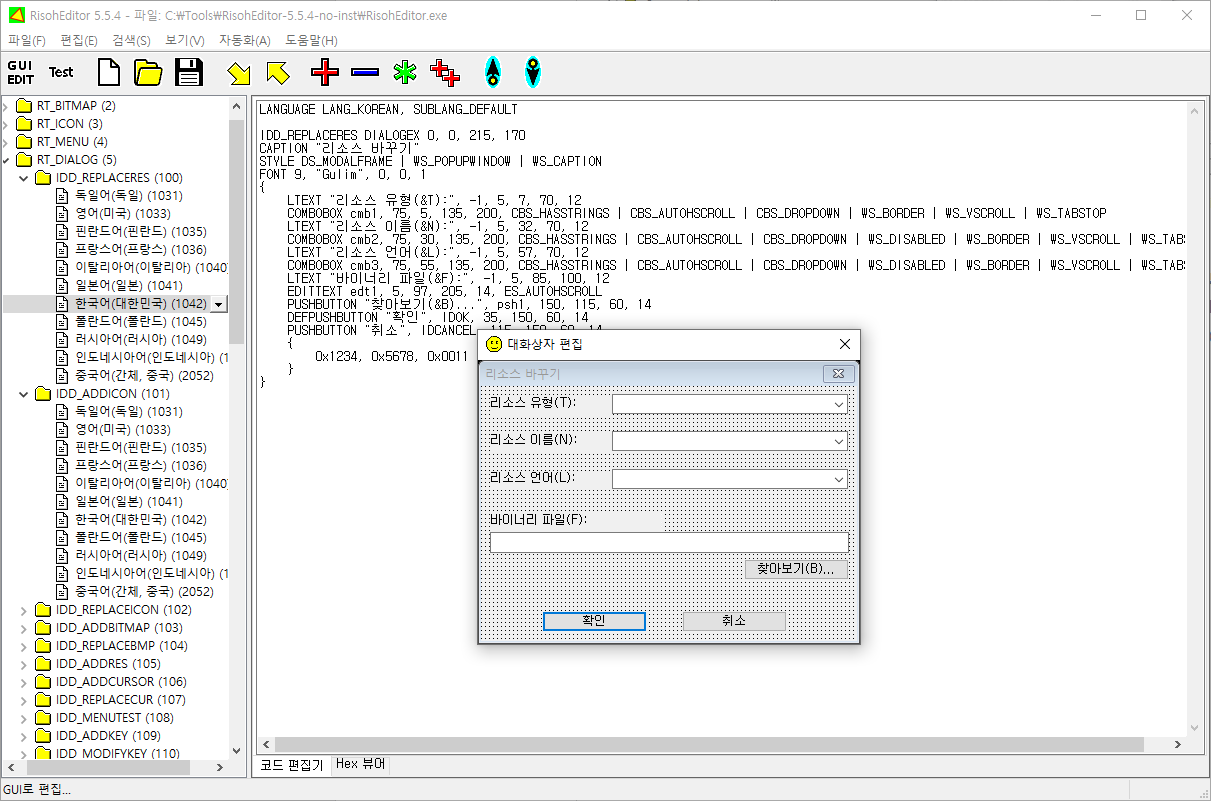Image resolution: width=1211 pixels, height=801 pixels.
Task: Collapse the IDD_REPLACERES (100) node
Action: [26, 178]
